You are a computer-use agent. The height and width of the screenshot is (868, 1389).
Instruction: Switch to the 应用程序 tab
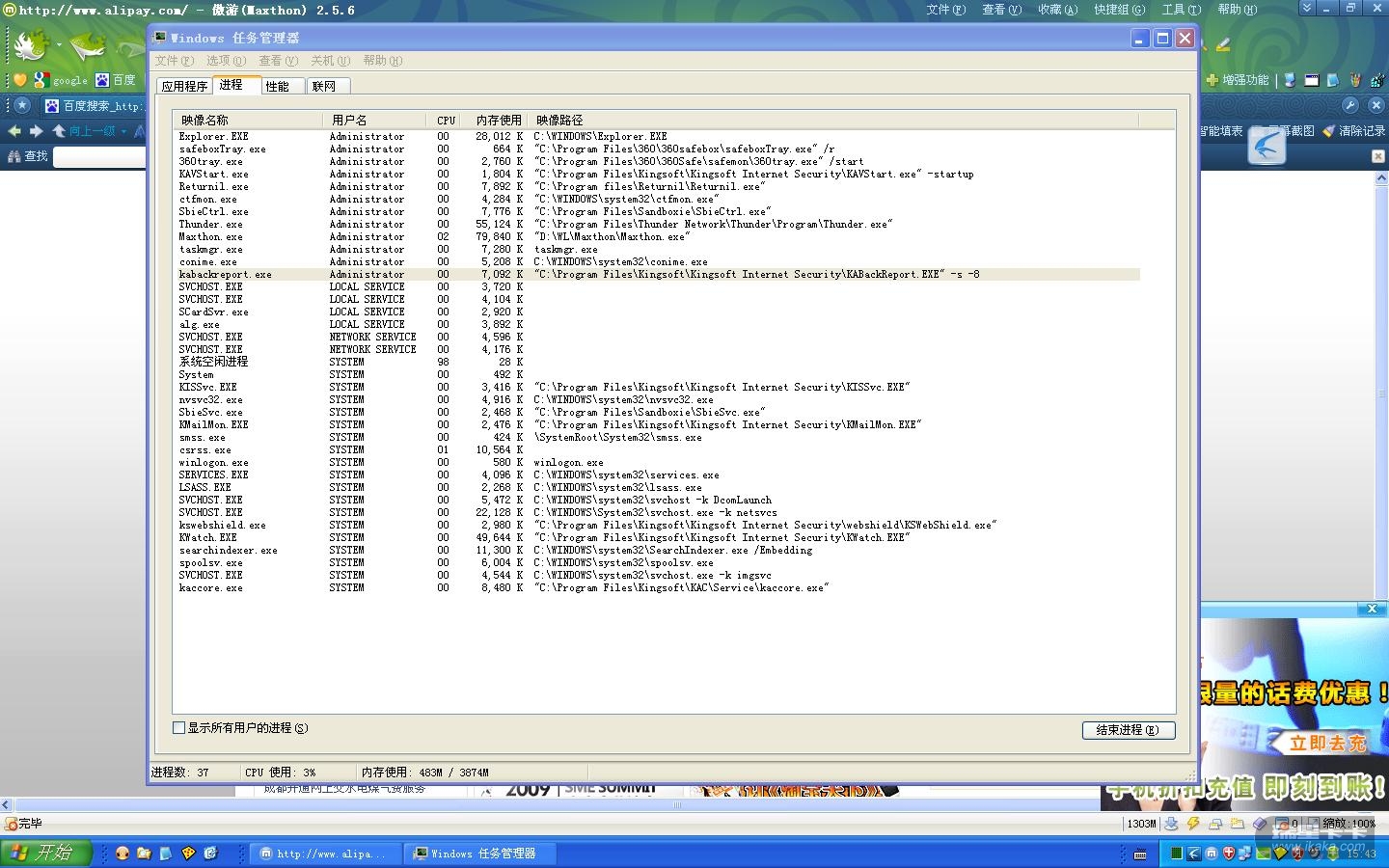click(x=184, y=86)
